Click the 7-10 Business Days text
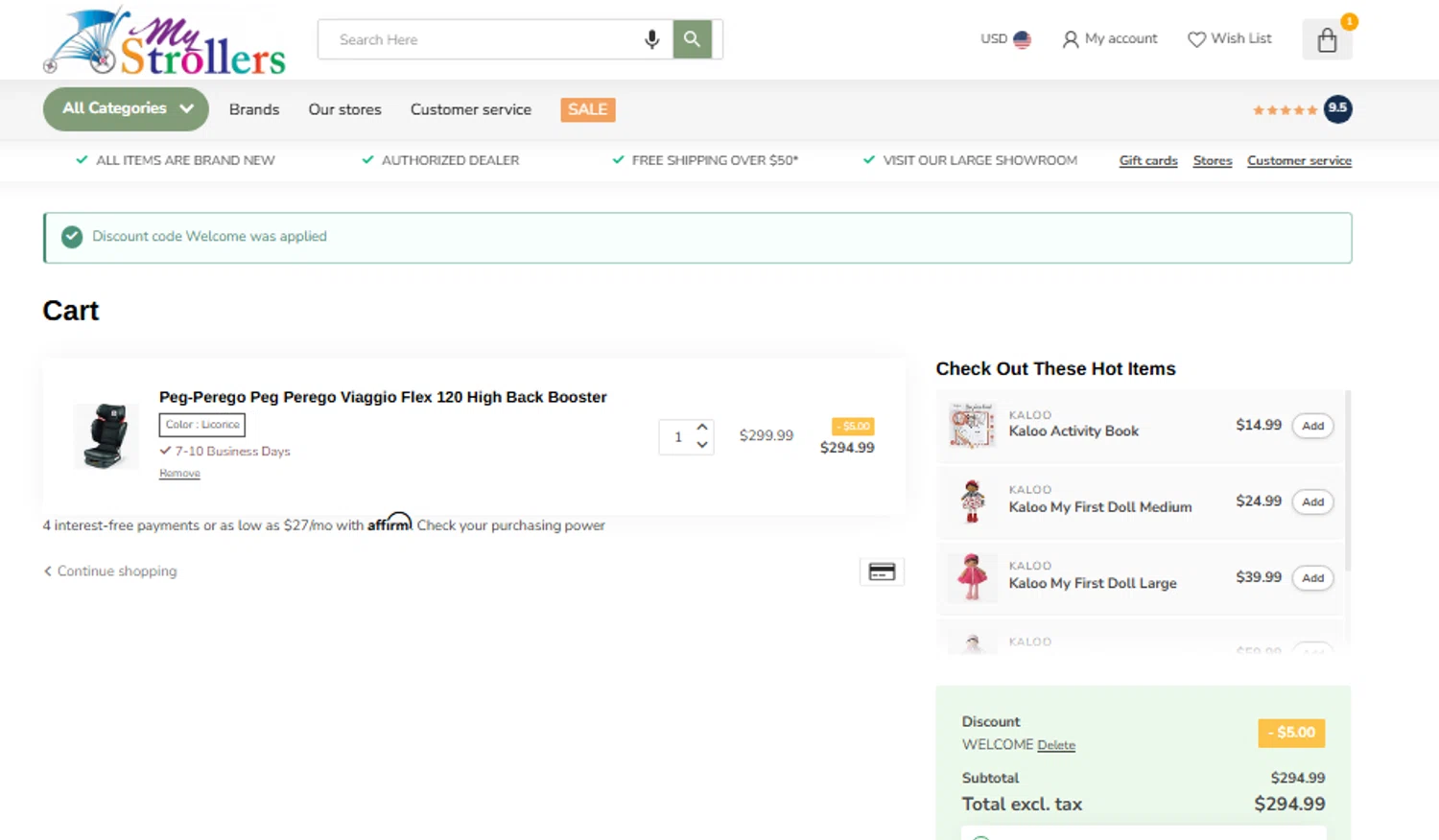This screenshot has height=840, width=1439. coord(232,451)
